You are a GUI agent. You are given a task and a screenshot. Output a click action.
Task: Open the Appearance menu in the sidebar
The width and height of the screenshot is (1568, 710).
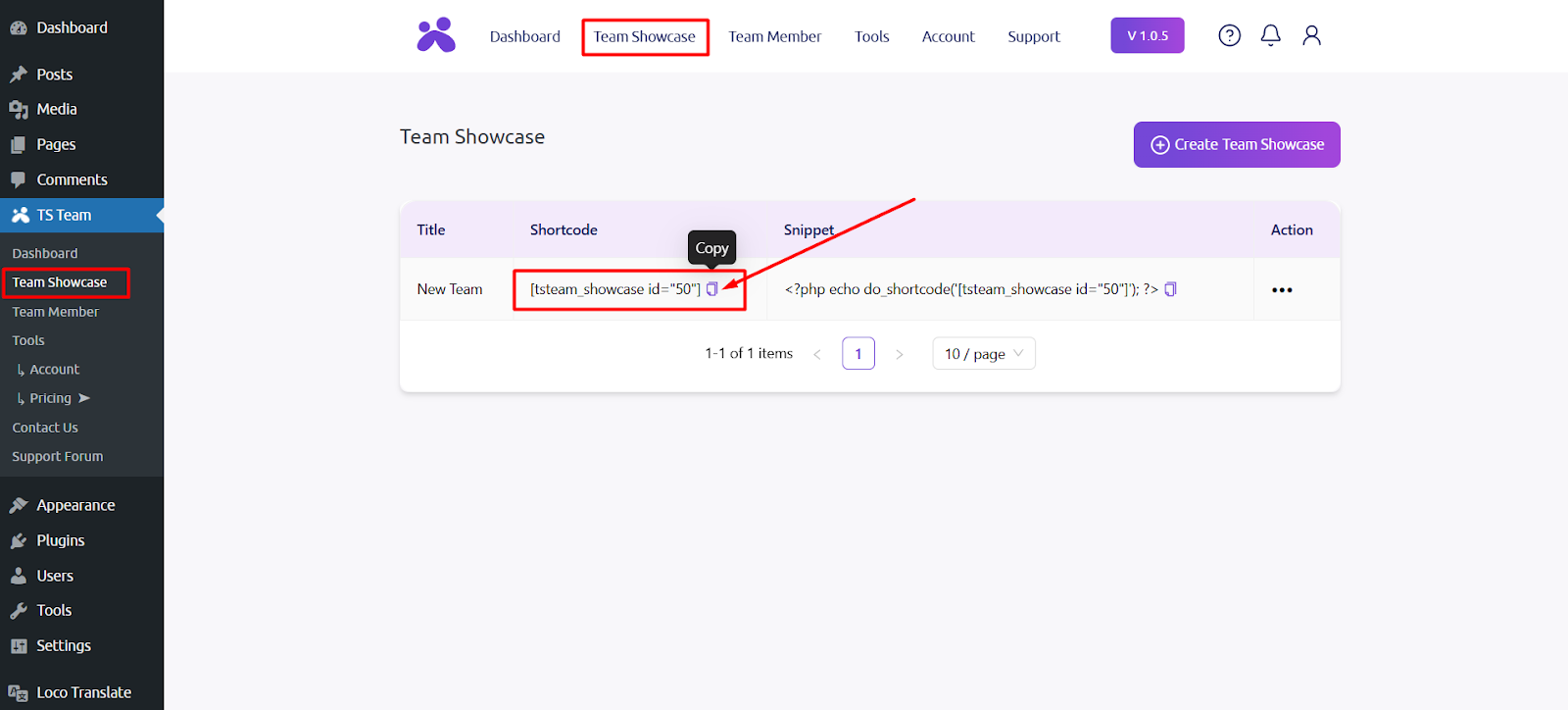click(x=75, y=506)
